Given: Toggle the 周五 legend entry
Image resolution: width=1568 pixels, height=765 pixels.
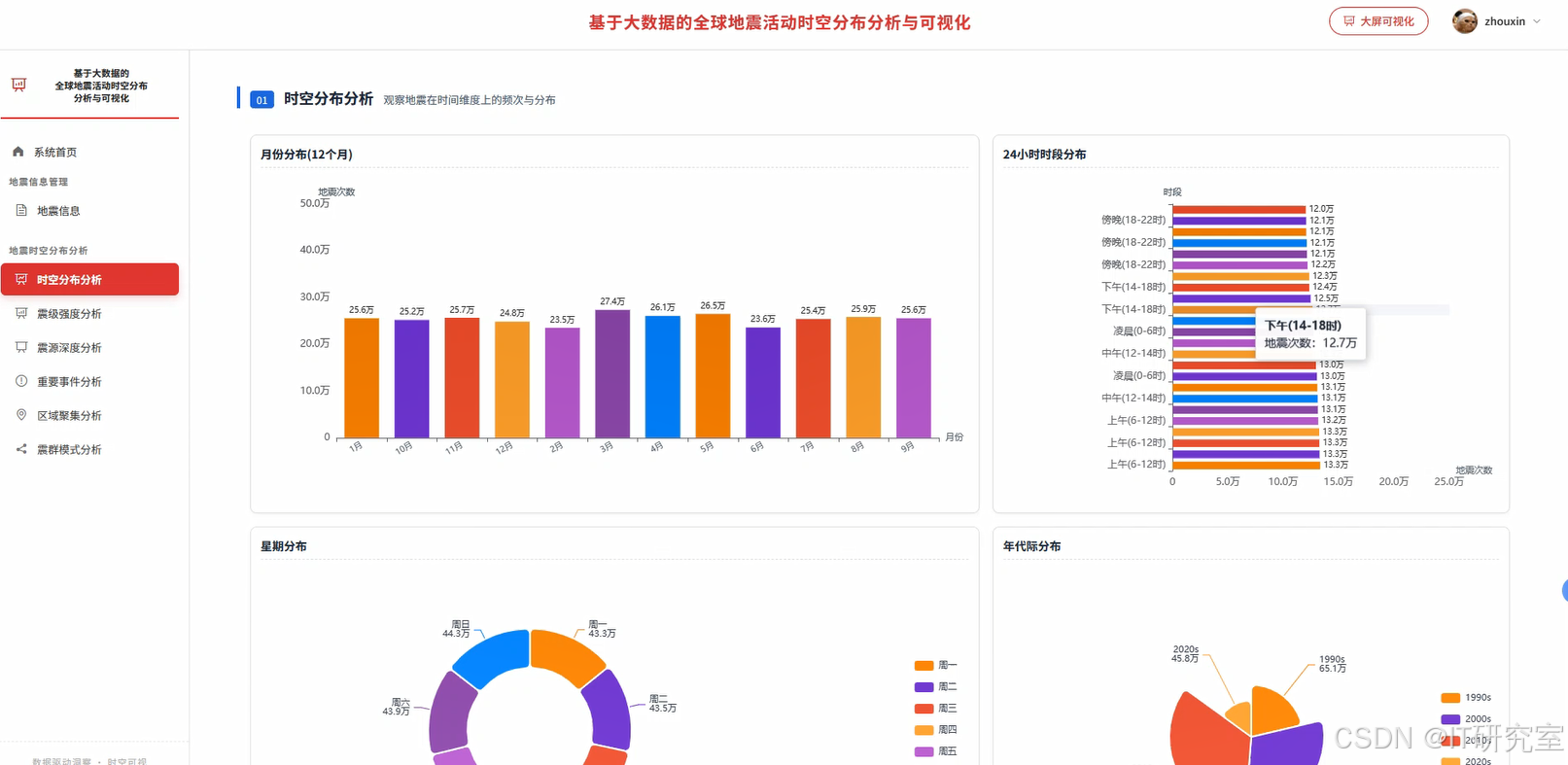Looking at the screenshot, I should tap(936, 751).
